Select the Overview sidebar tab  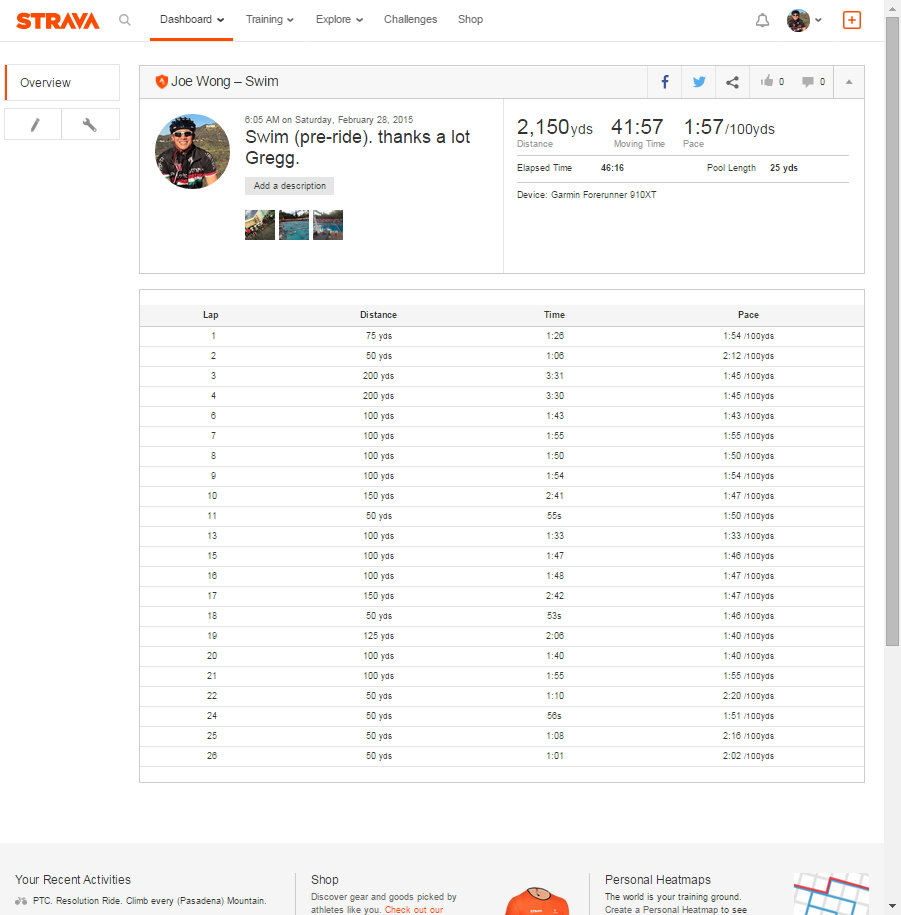coord(62,83)
